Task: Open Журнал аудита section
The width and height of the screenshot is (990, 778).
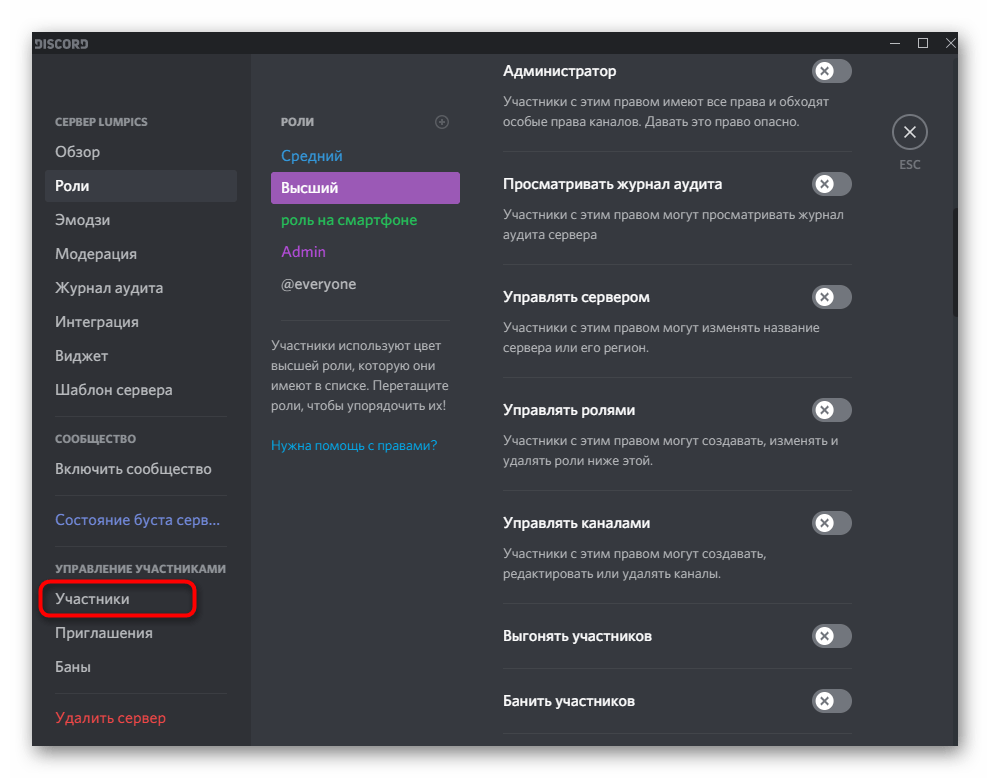Action: pyautogui.click(x=141, y=288)
